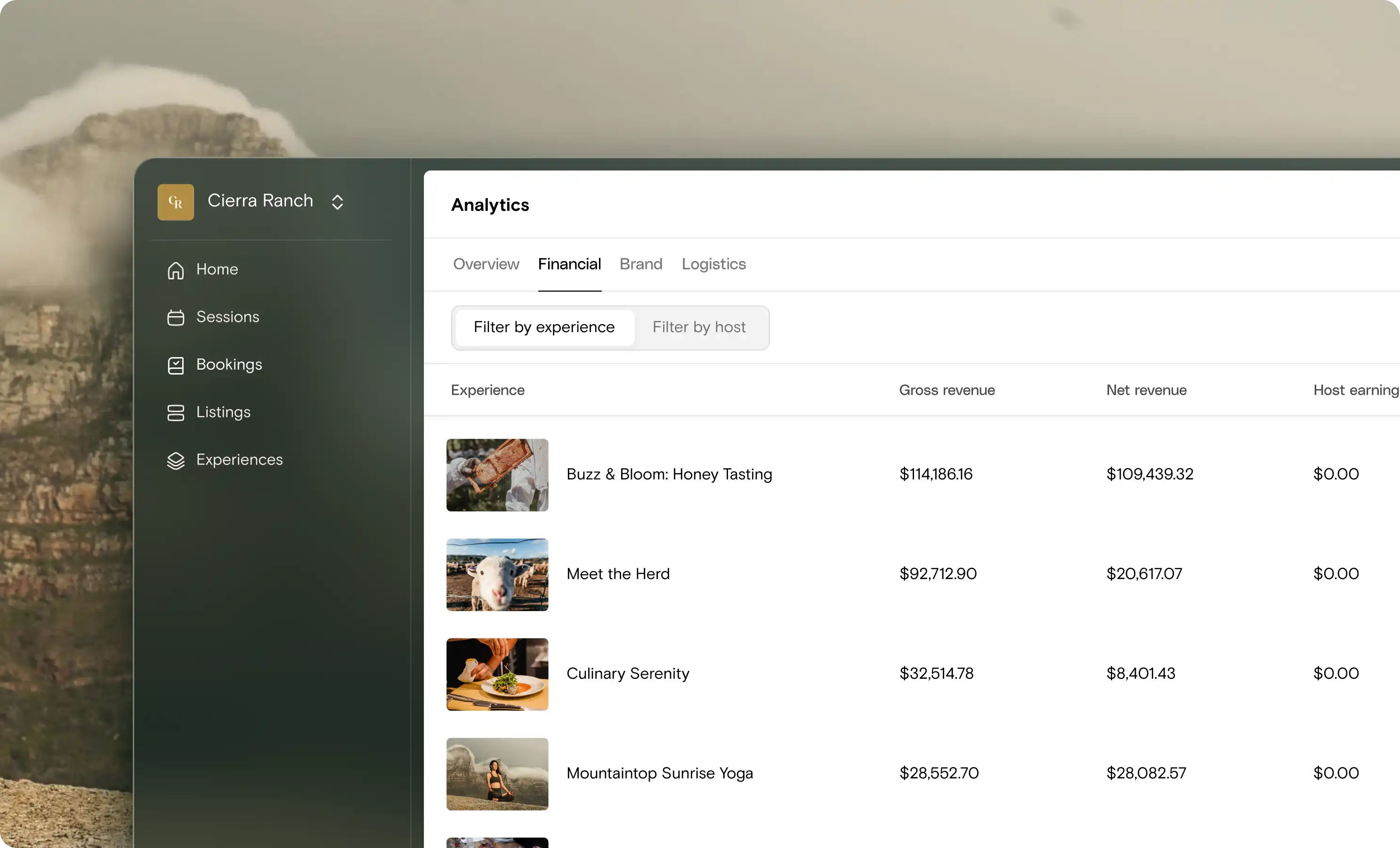Select the Listings stack icon
1400x848 pixels.
tap(176, 413)
